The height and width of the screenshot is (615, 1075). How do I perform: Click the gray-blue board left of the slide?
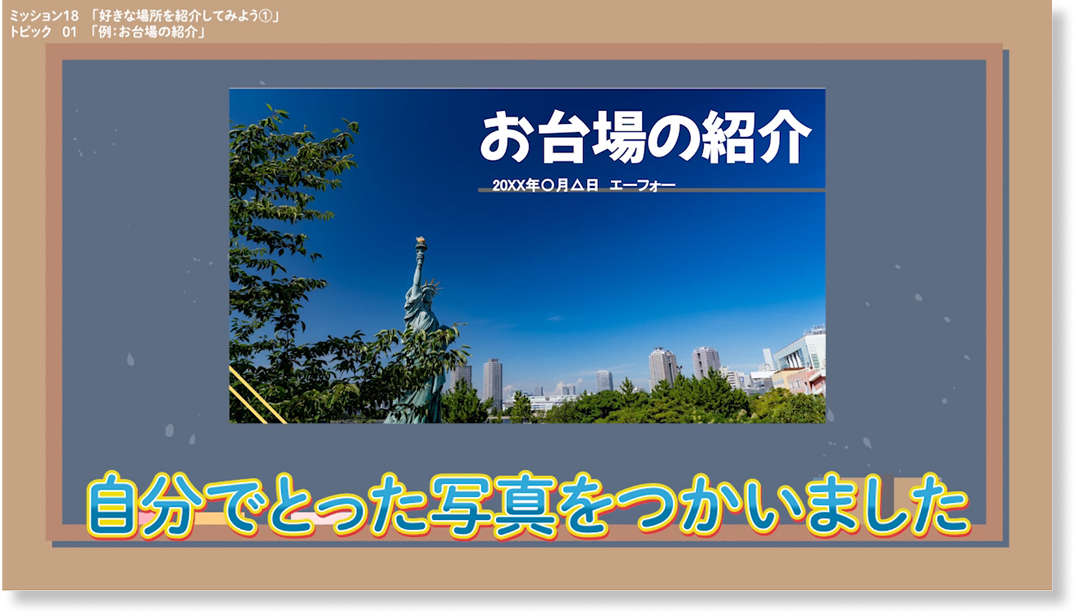[145, 260]
